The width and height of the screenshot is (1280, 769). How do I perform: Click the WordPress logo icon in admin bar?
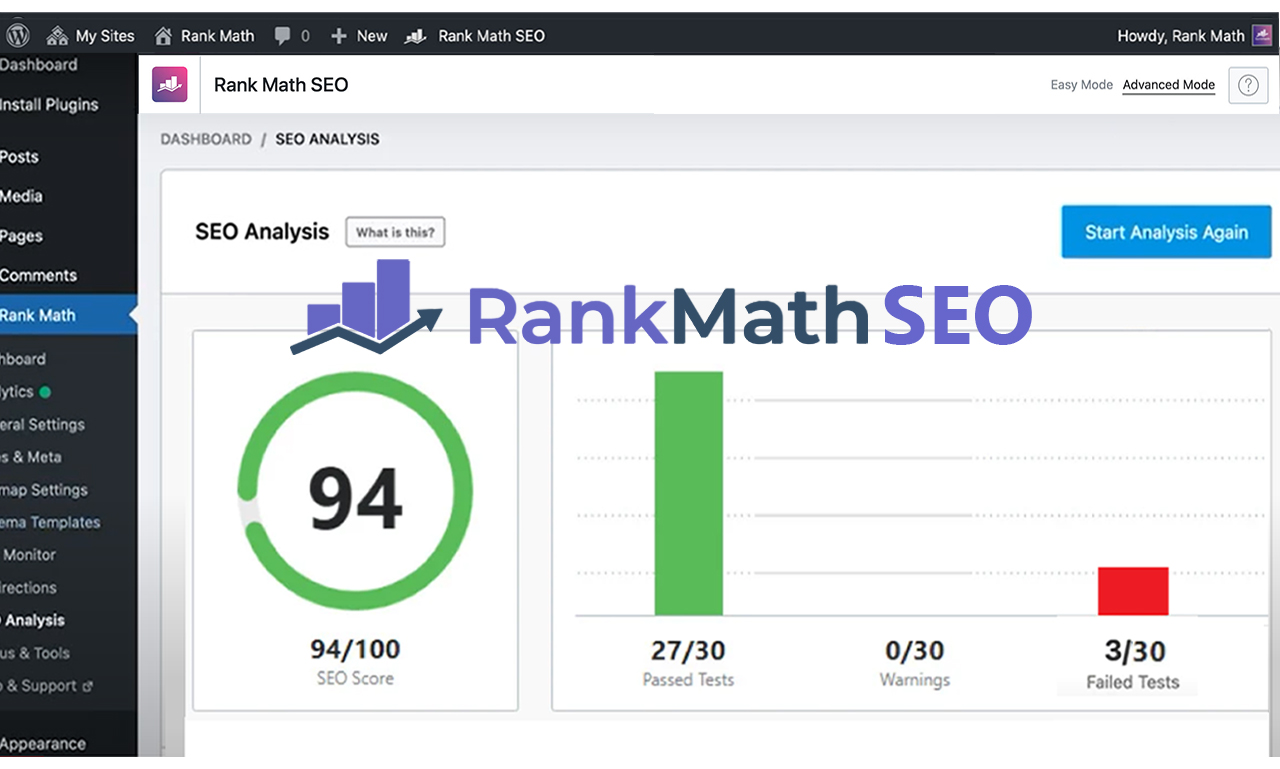pos(17,35)
